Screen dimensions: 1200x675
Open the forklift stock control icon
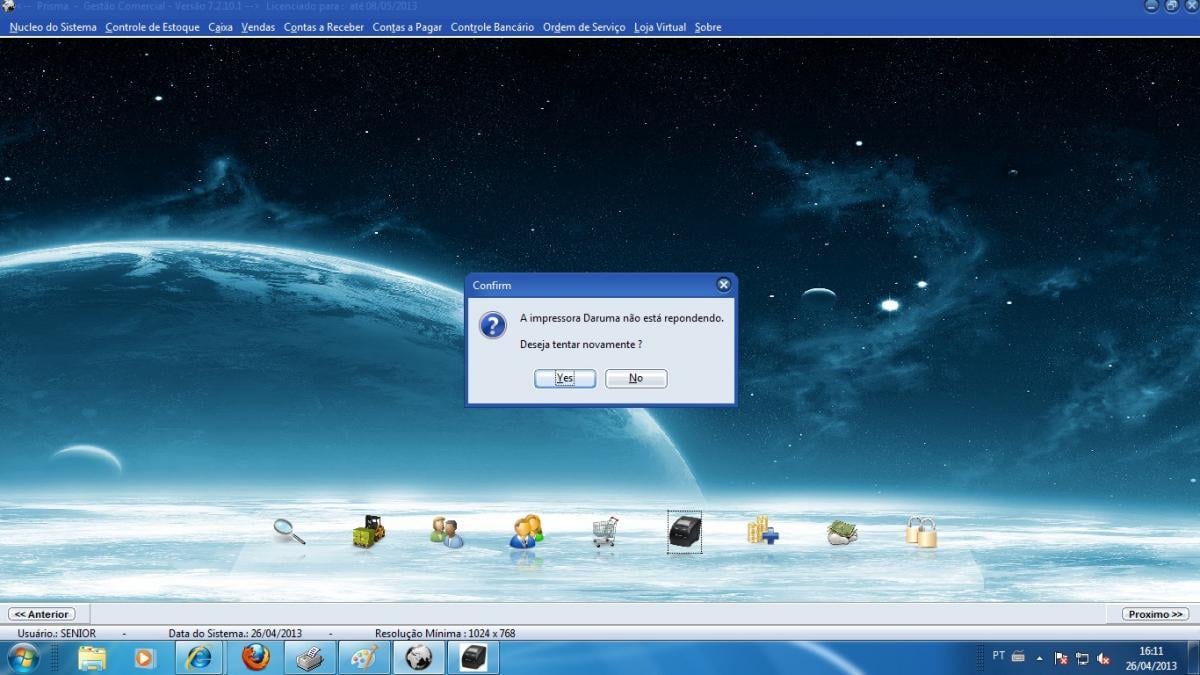[369, 531]
